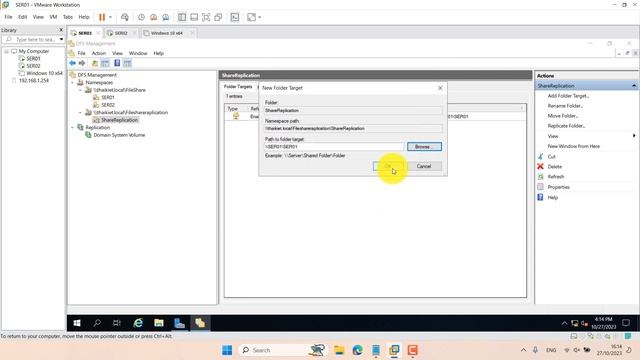Click the Browse button in New Folder Target
Screen dimensions: 640x360
point(424,147)
